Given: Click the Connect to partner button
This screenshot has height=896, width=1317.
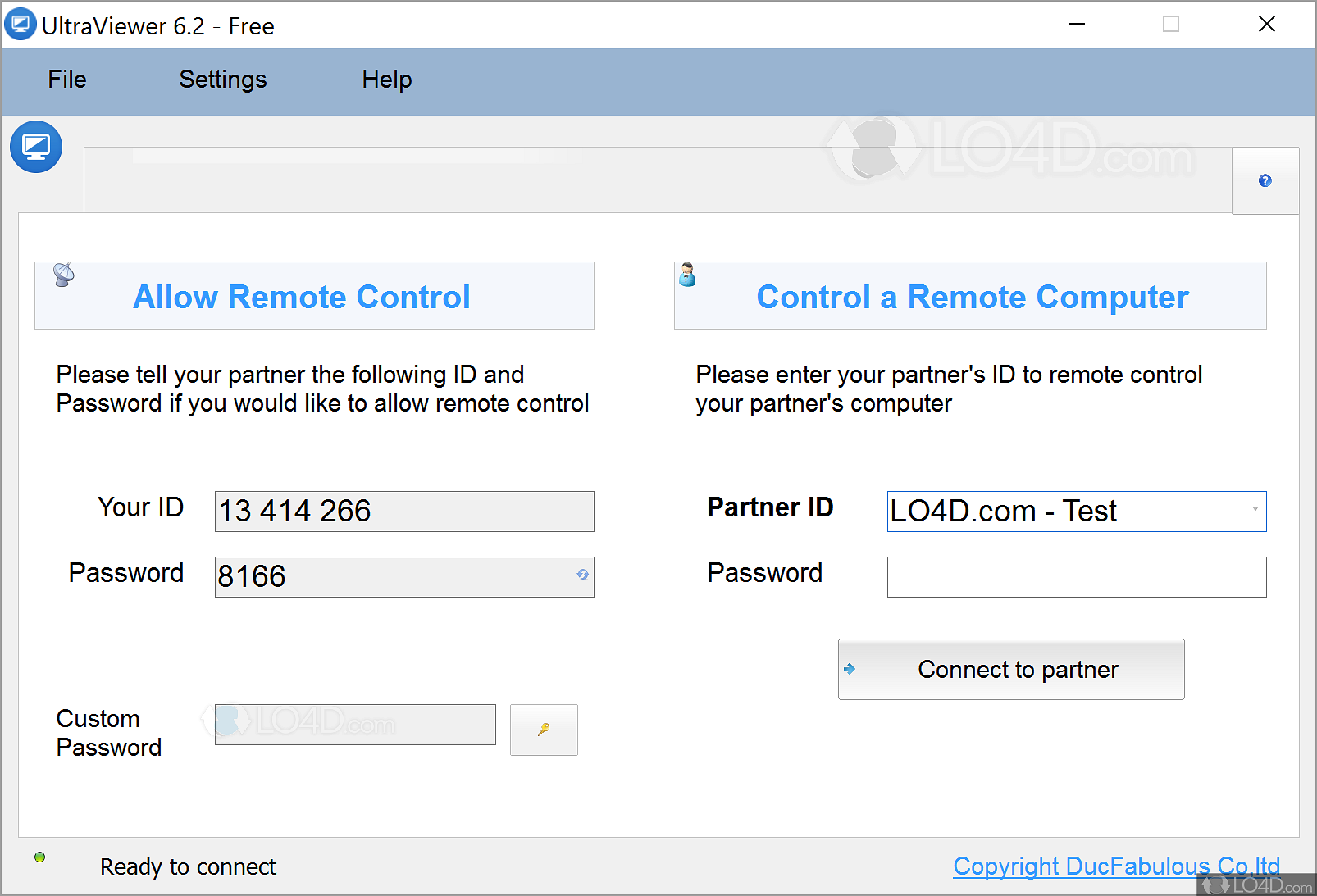Looking at the screenshot, I should pyautogui.click(x=1011, y=670).
